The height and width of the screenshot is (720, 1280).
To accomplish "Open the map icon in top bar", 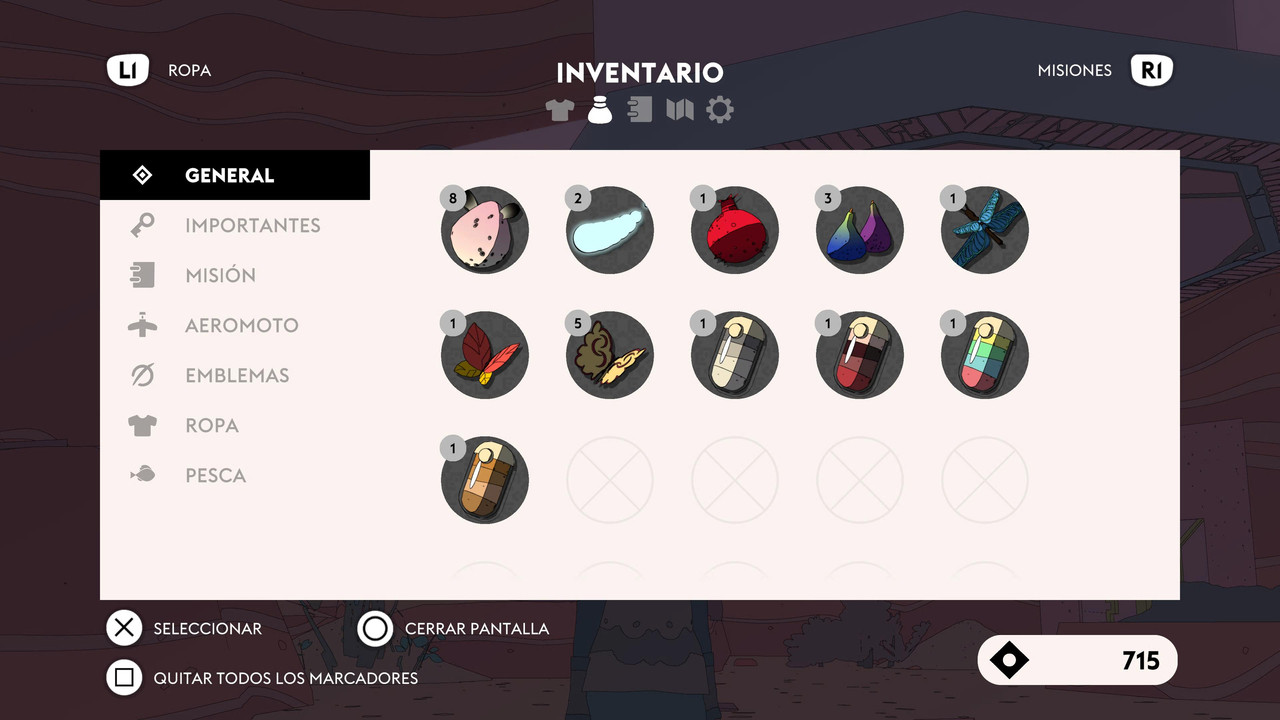I will click(x=680, y=110).
